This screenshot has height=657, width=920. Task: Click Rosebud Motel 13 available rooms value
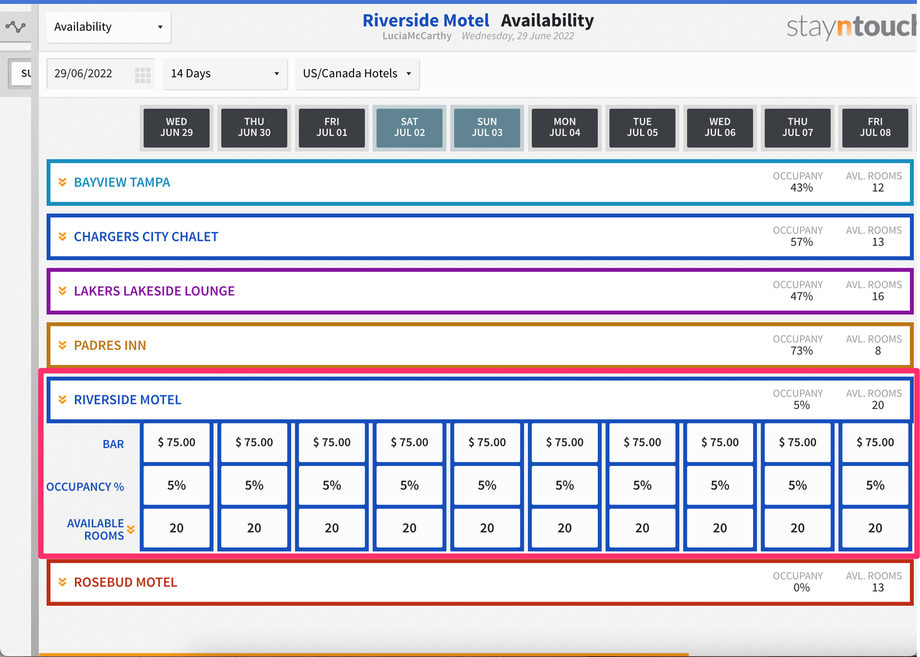point(878,588)
